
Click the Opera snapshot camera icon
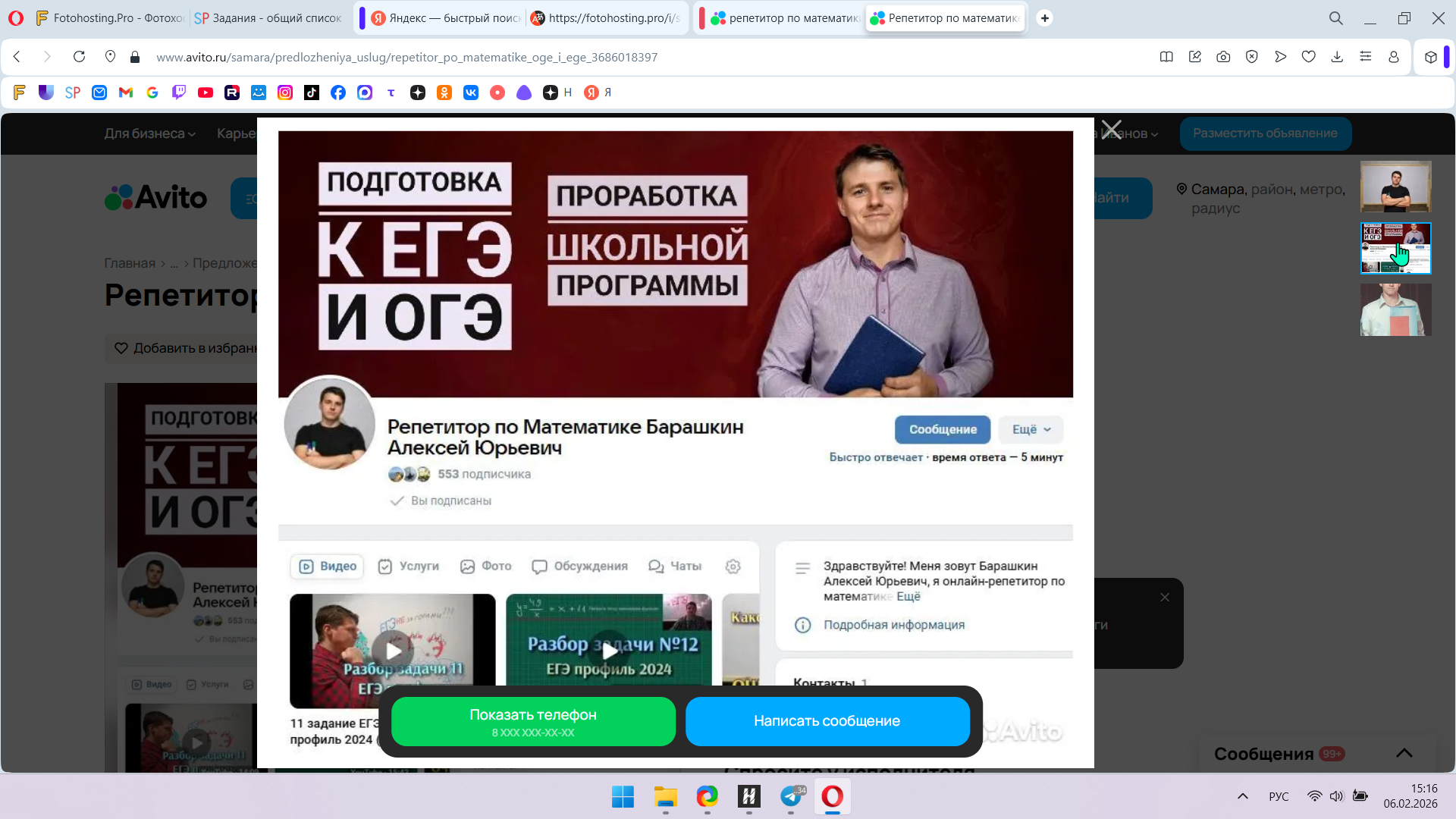point(1223,57)
